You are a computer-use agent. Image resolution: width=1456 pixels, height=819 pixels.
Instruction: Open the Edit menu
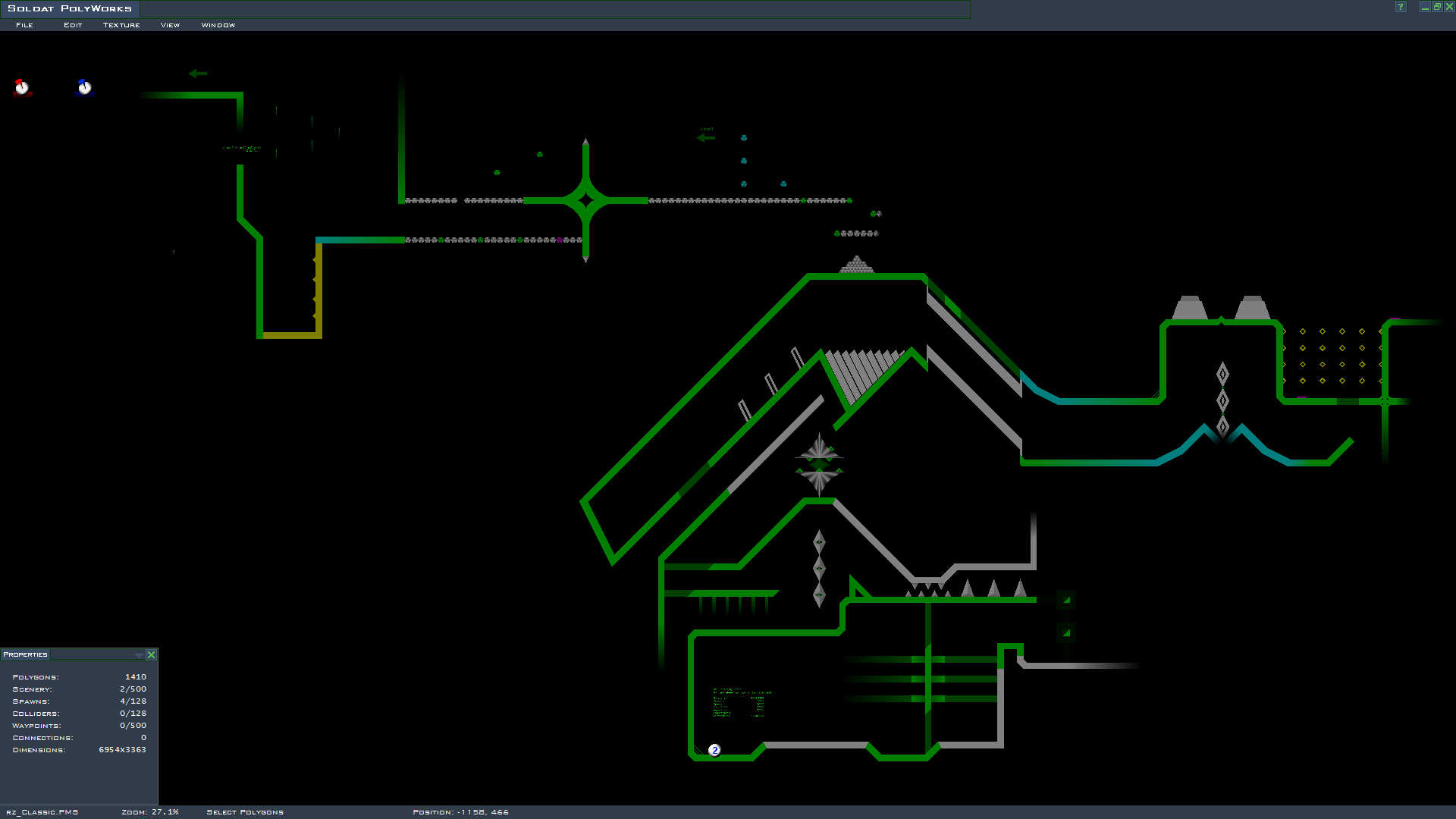coord(73,25)
